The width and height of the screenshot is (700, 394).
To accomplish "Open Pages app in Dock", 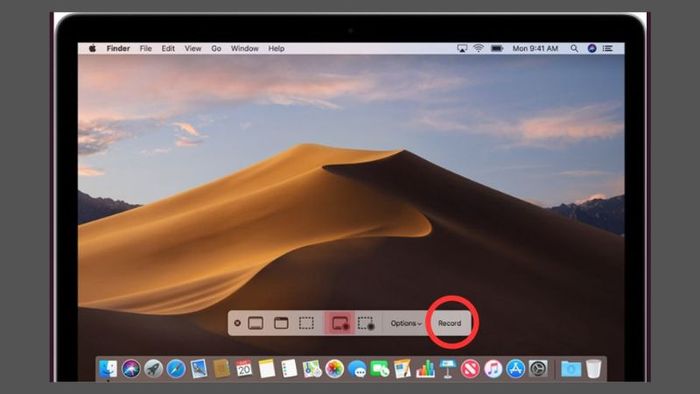I will [402, 369].
